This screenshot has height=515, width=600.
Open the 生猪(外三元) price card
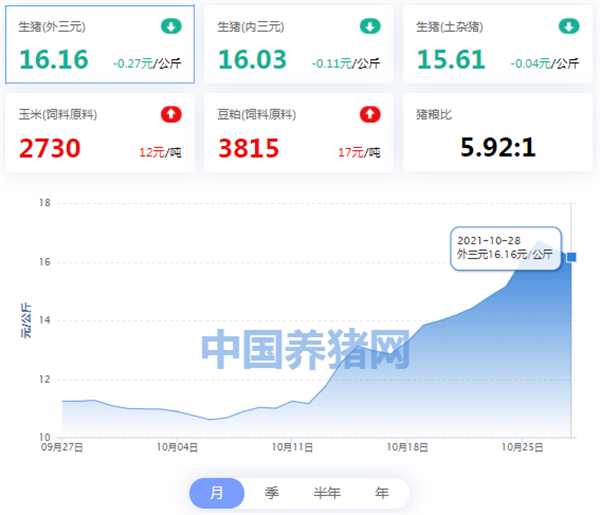98,45
